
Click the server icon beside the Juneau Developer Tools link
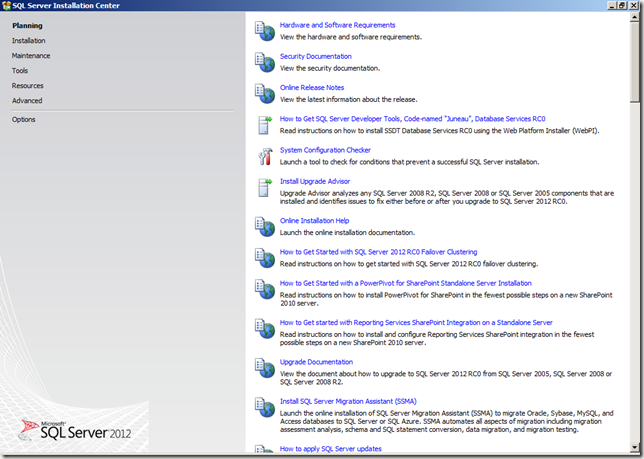(x=265, y=125)
